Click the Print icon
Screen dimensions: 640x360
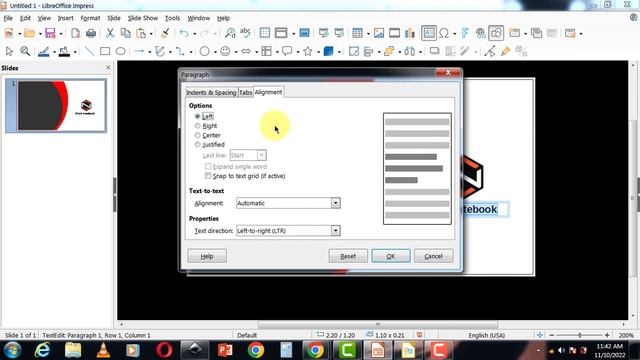tap(91, 33)
